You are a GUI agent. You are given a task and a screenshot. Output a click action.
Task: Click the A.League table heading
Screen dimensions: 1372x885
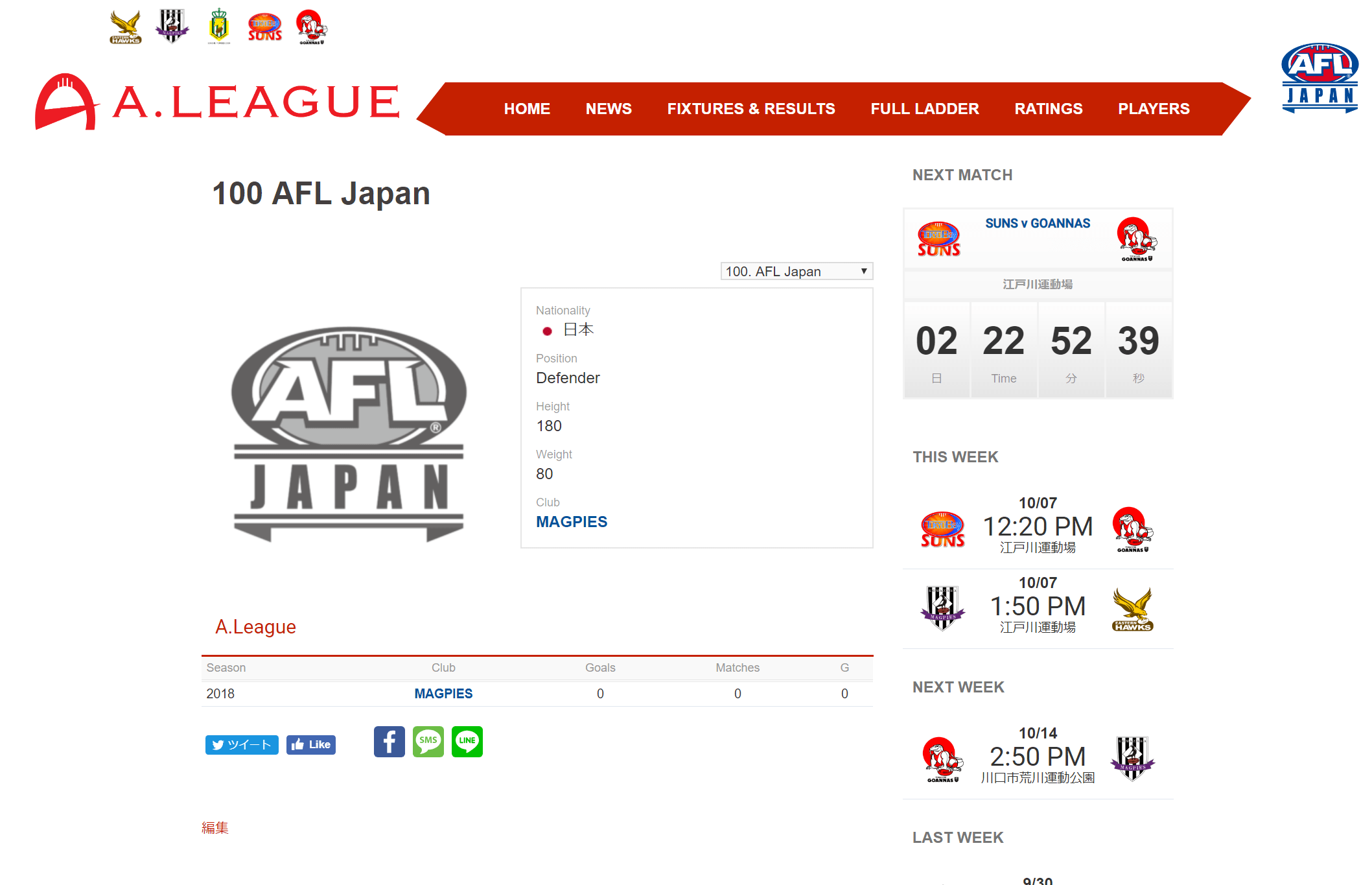click(255, 627)
